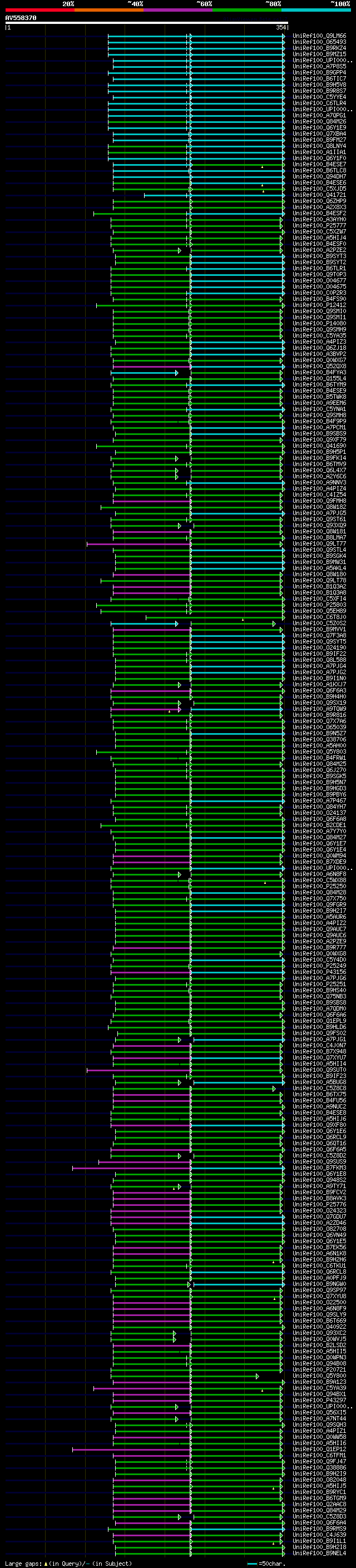Open hit UniRef100_Q9FGR9

pos(319,905)
